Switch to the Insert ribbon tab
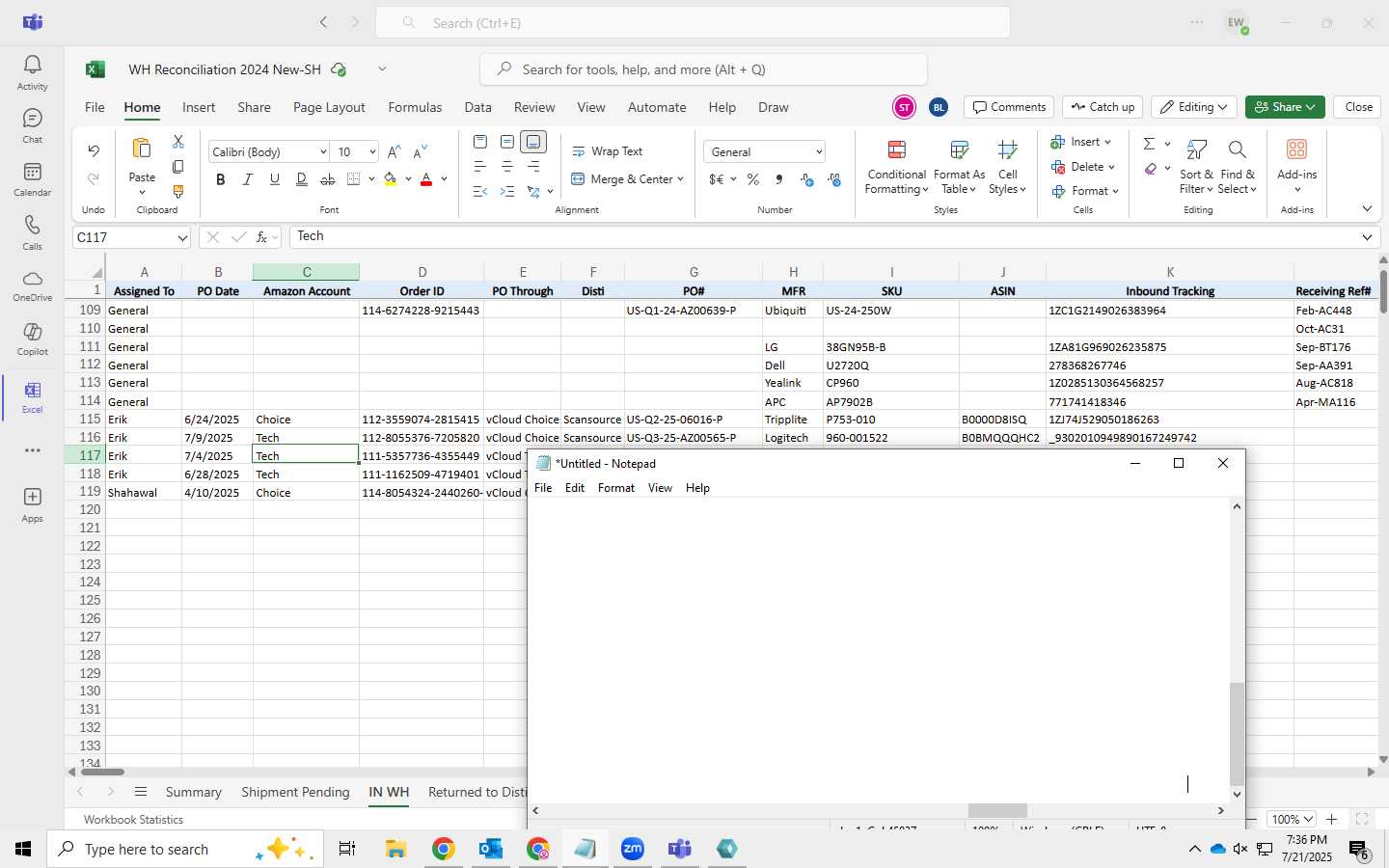This screenshot has height=868, width=1389. [x=199, y=107]
